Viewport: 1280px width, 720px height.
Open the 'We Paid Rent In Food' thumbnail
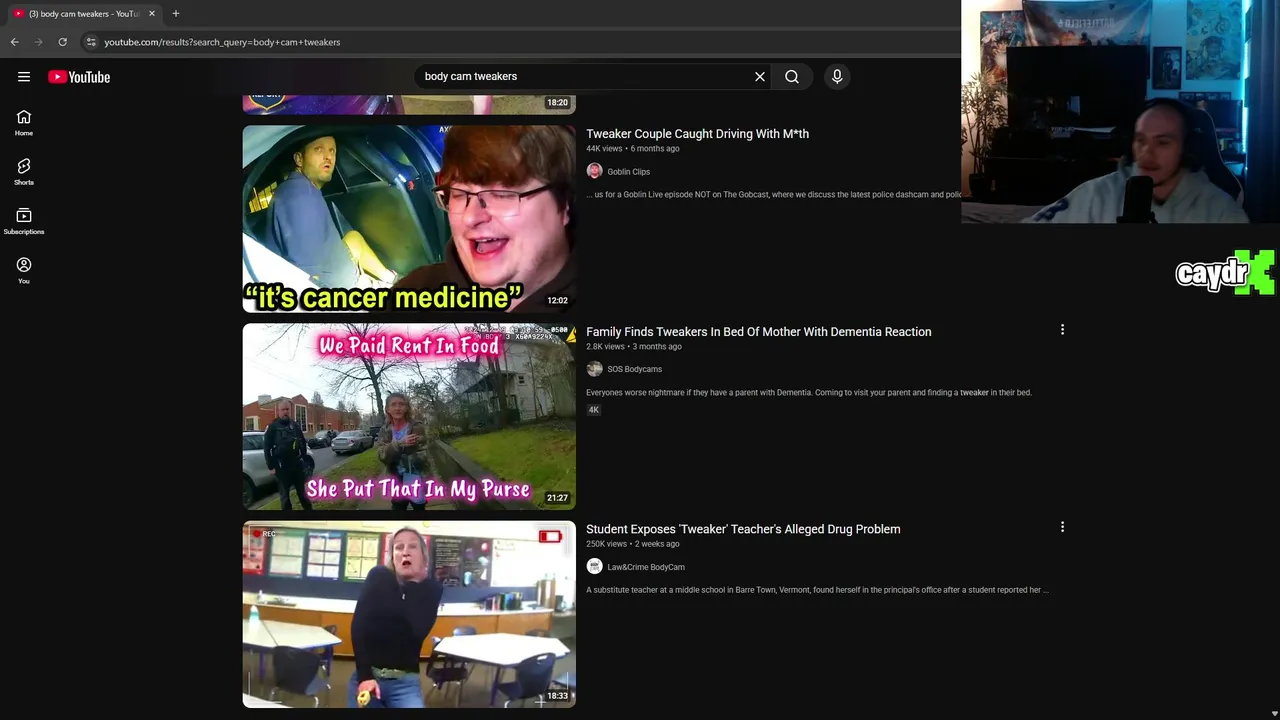point(409,416)
